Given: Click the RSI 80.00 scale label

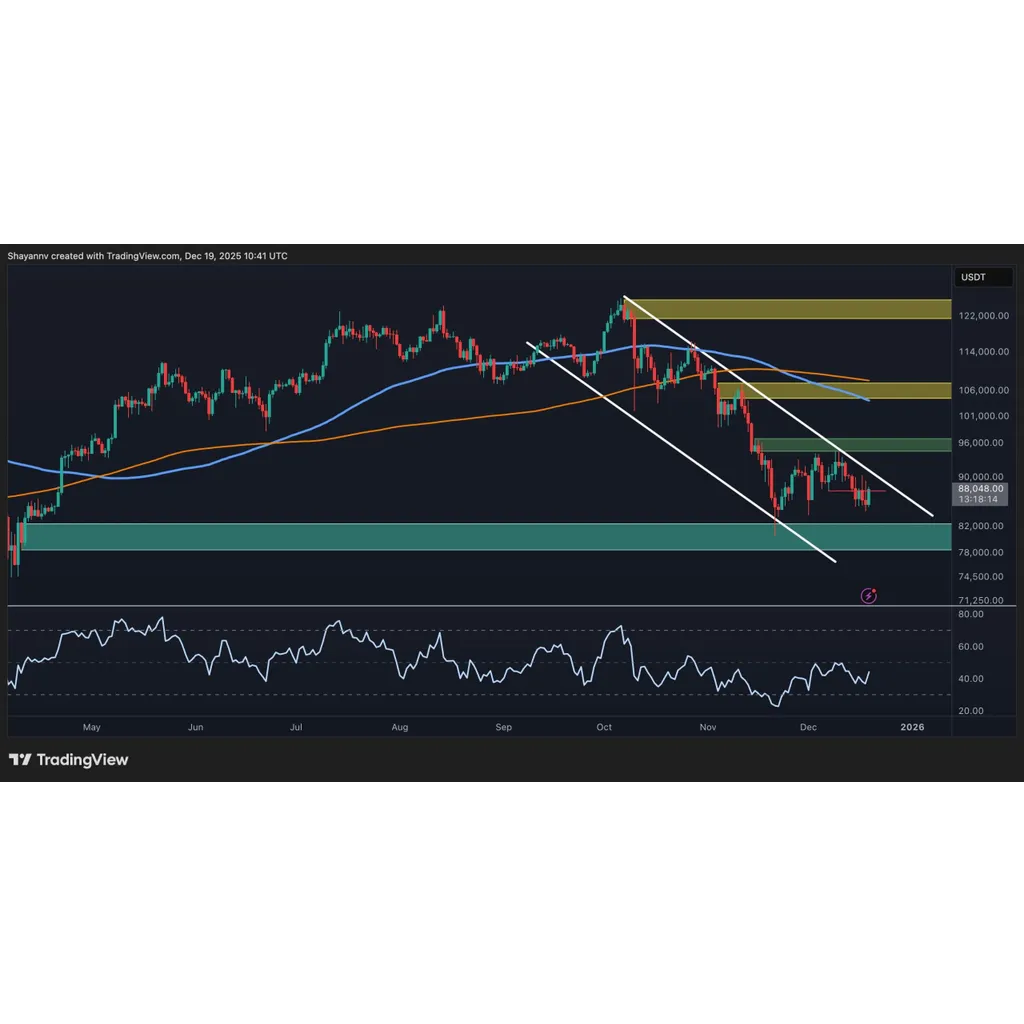Looking at the screenshot, I should 970,614.
